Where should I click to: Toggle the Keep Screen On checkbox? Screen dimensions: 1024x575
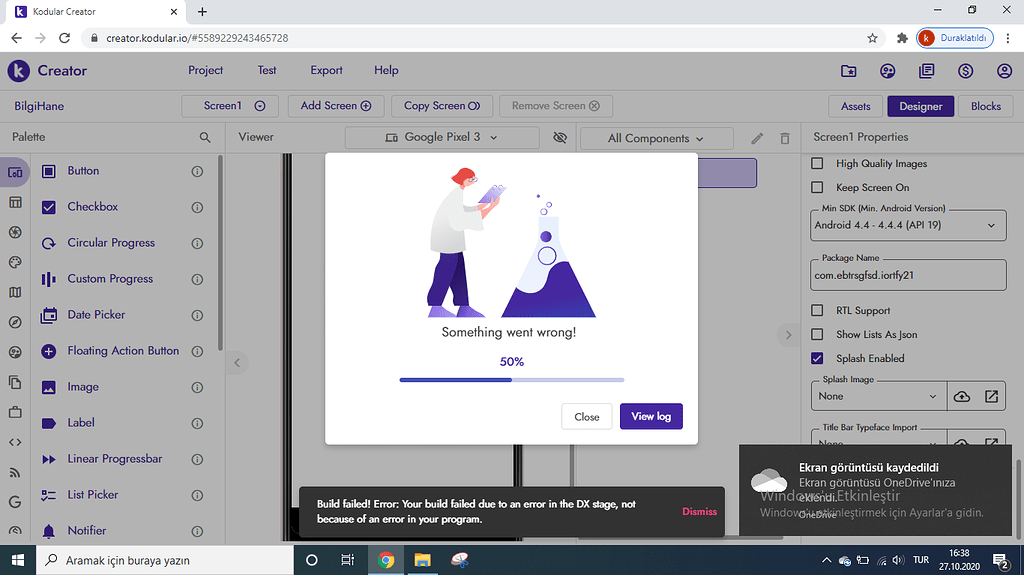[x=817, y=187]
